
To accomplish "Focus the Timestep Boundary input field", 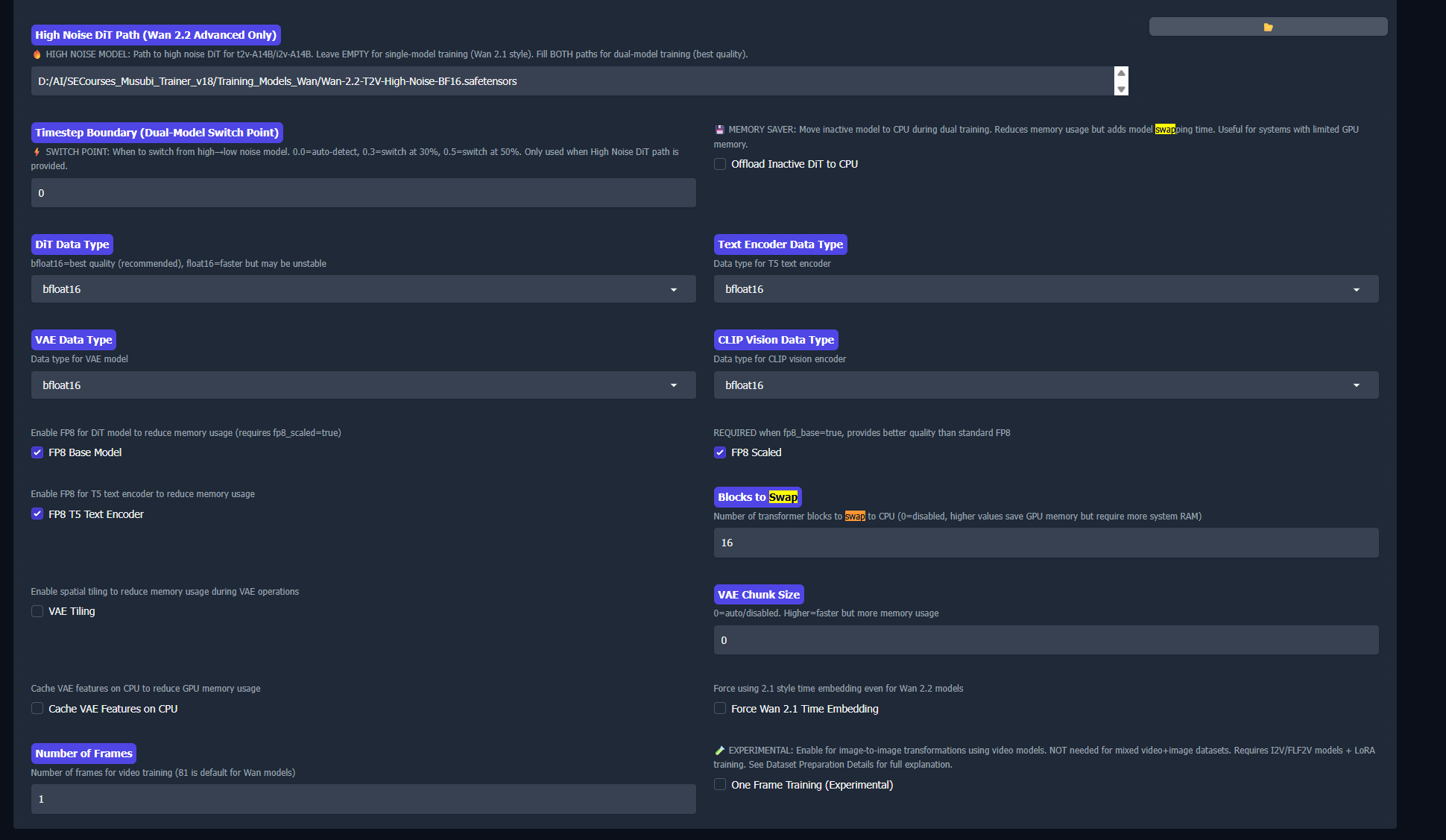I will [363, 193].
